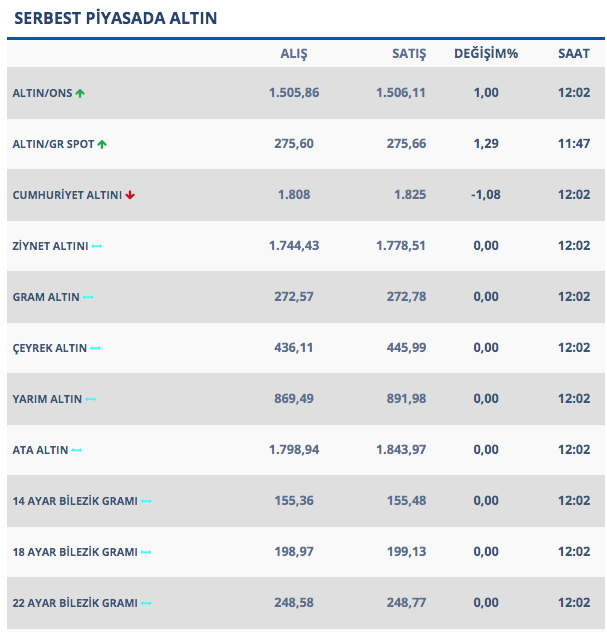607x632 pixels.
Task: Click the SAAT column header
Action: pos(574,54)
